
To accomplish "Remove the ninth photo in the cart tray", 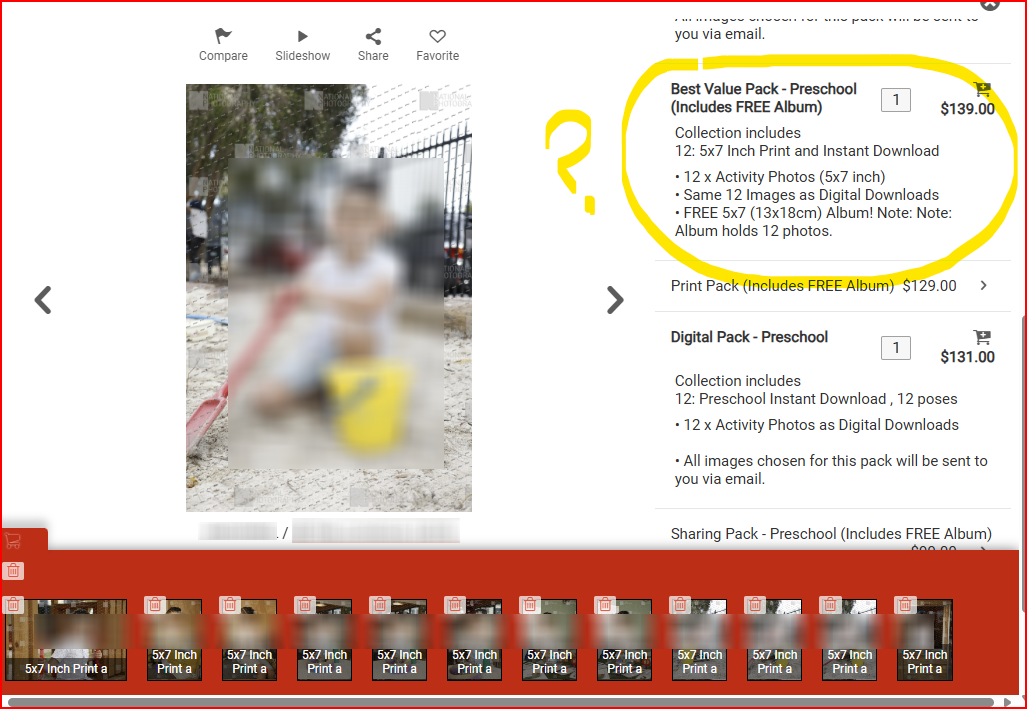I will point(680,604).
